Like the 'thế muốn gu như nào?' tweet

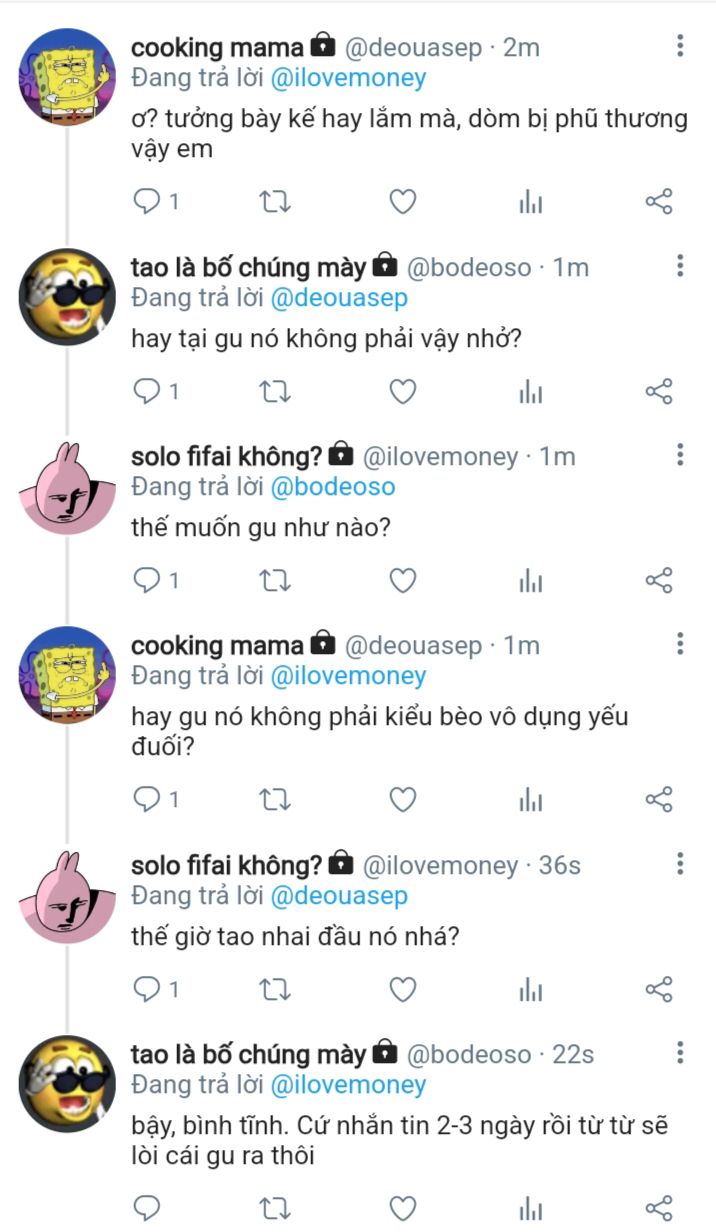coord(402,581)
